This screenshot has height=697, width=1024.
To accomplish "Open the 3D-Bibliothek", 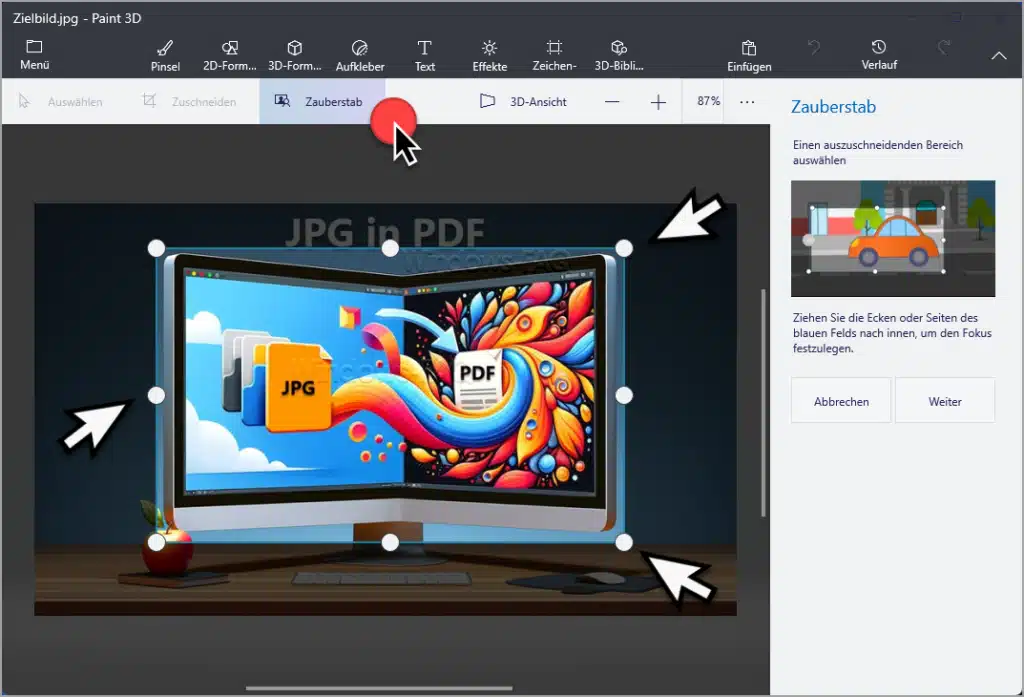I will tap(618, 55).
